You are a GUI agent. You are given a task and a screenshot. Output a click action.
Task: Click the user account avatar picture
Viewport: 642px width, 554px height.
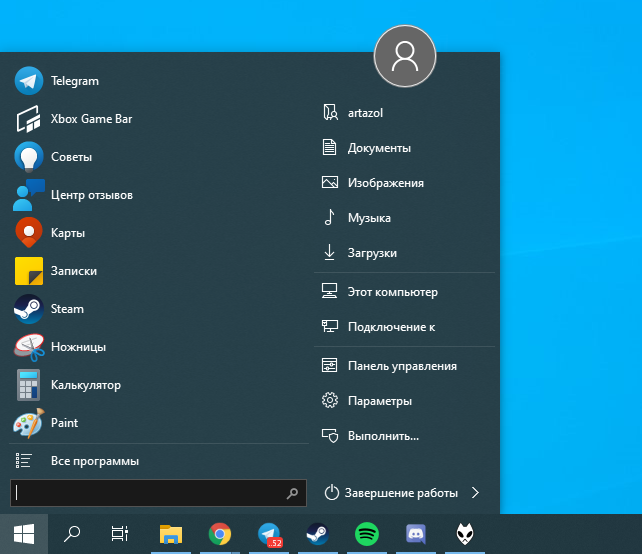point(405,56)
